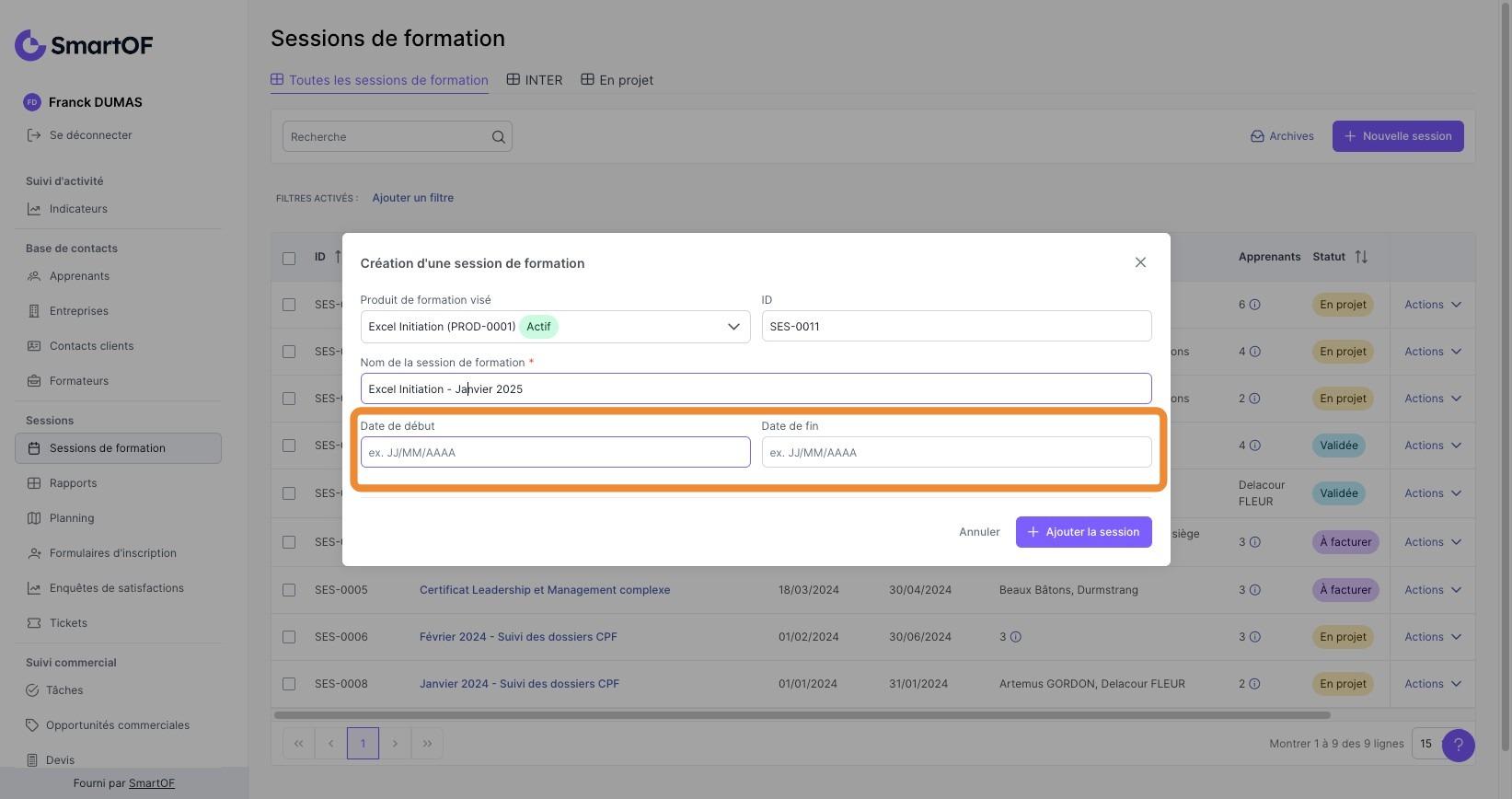Close the session creation dialog
Screen dimensions: 1512x799
tap(1140, 262)
